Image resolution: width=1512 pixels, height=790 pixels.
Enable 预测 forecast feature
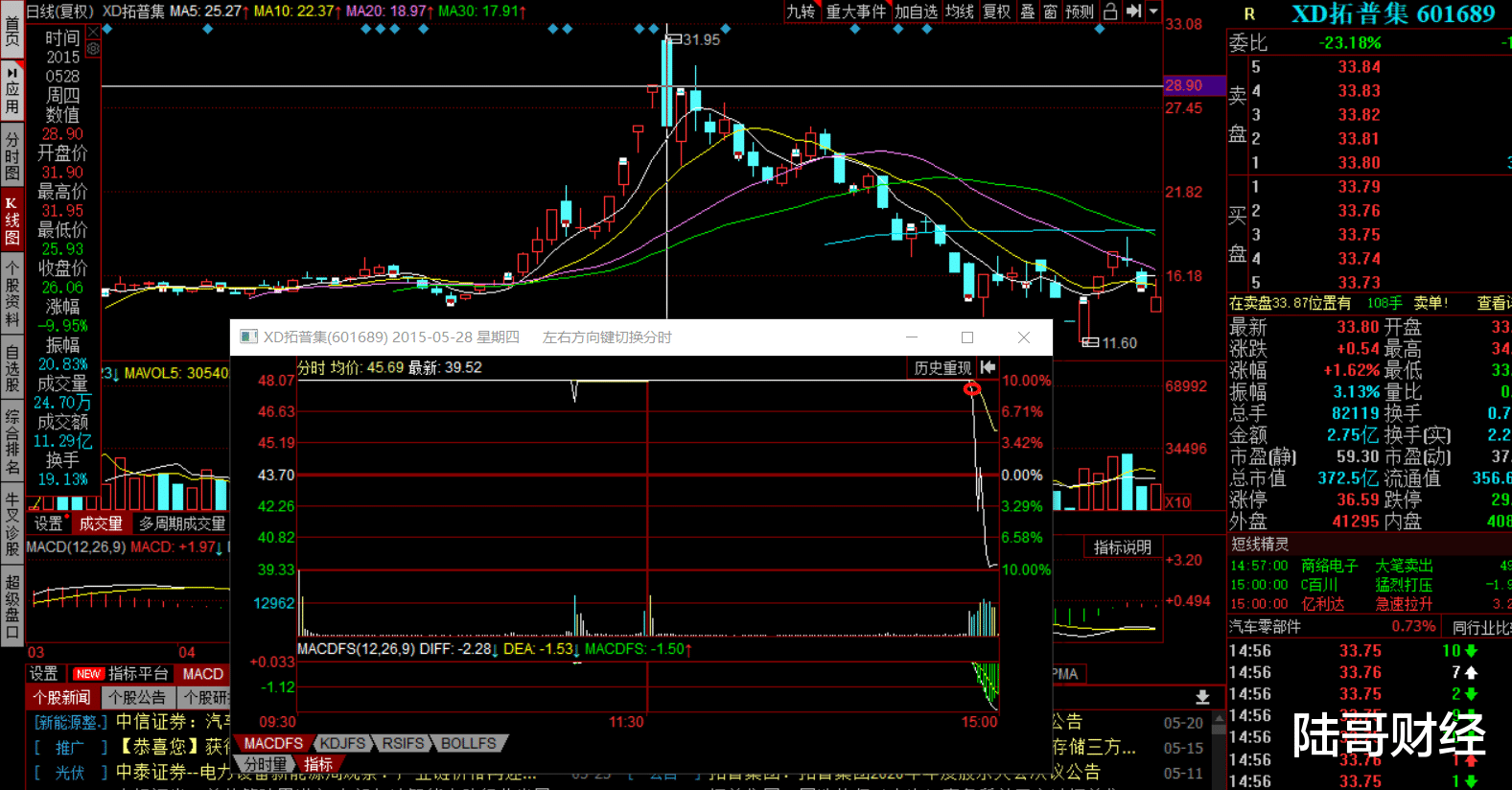click(x=1080, y=12)
